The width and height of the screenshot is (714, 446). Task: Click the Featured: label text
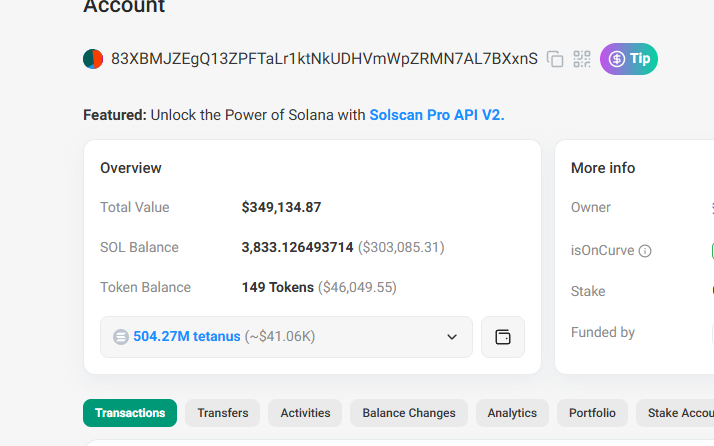(x=115, y=115)
